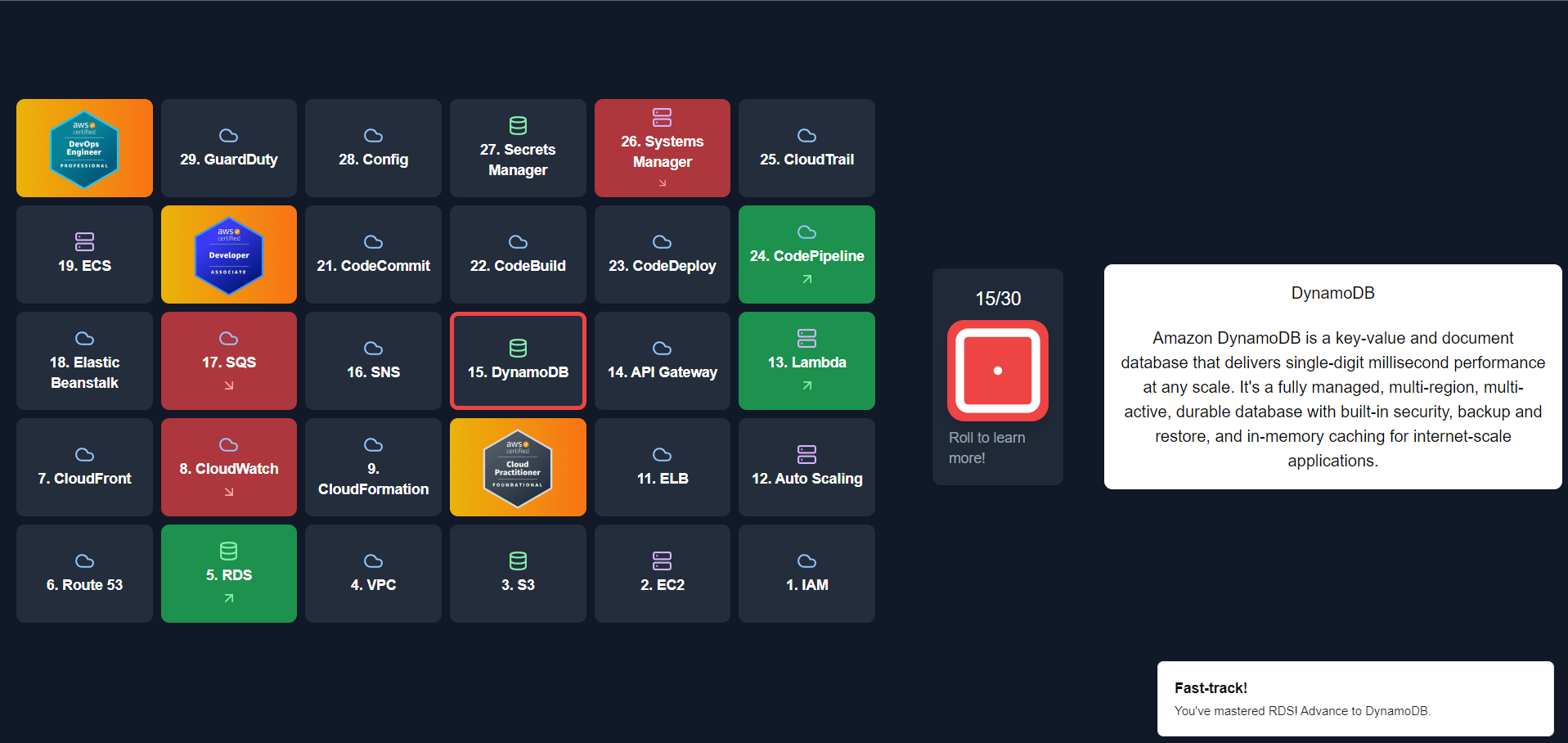This screenshot has width=1568, height=743.
Task: Click the up arrow on RDS tile
Action: tap(229, 598)
